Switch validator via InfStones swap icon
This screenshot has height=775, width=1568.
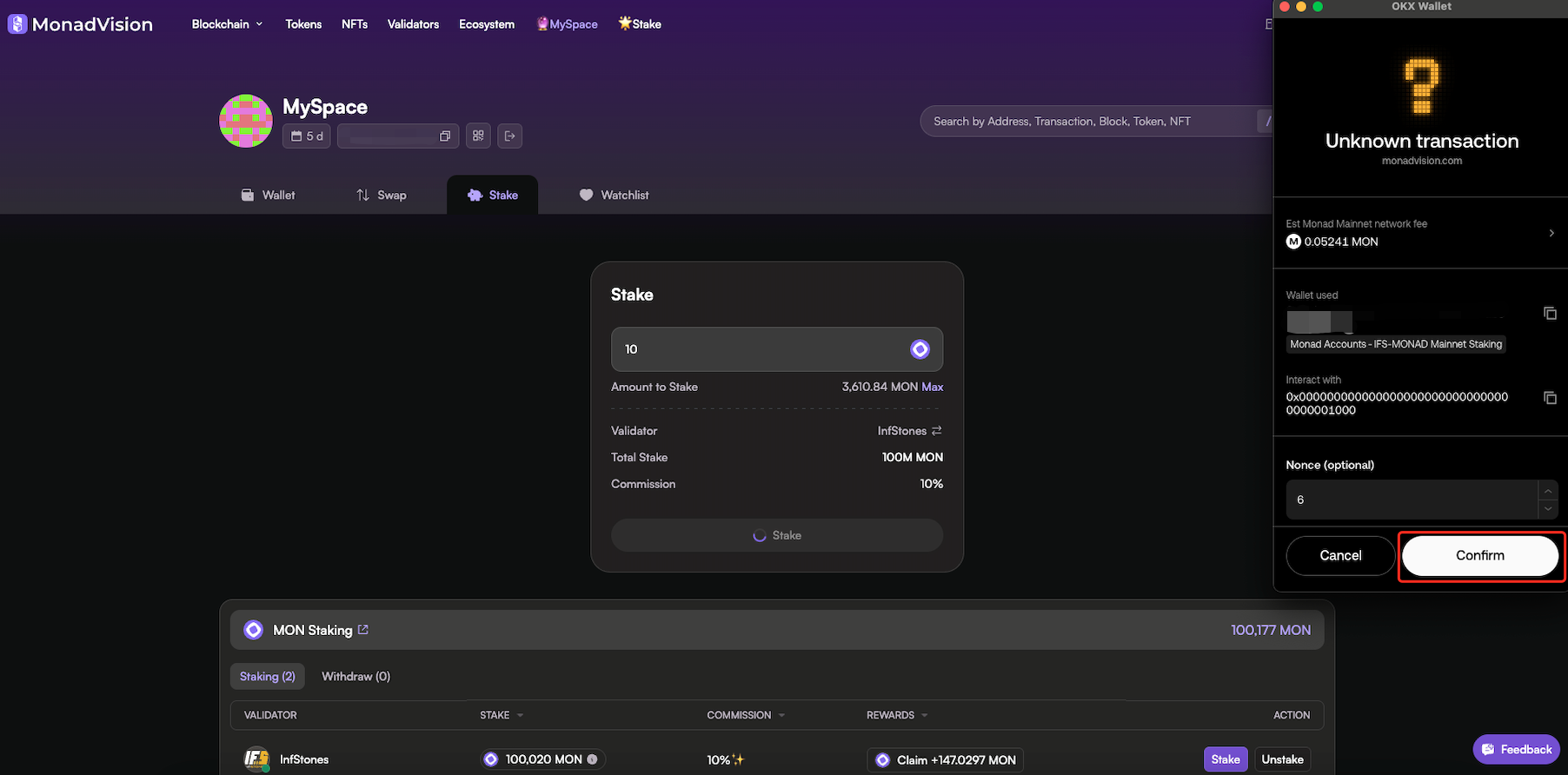click(936, 431)
